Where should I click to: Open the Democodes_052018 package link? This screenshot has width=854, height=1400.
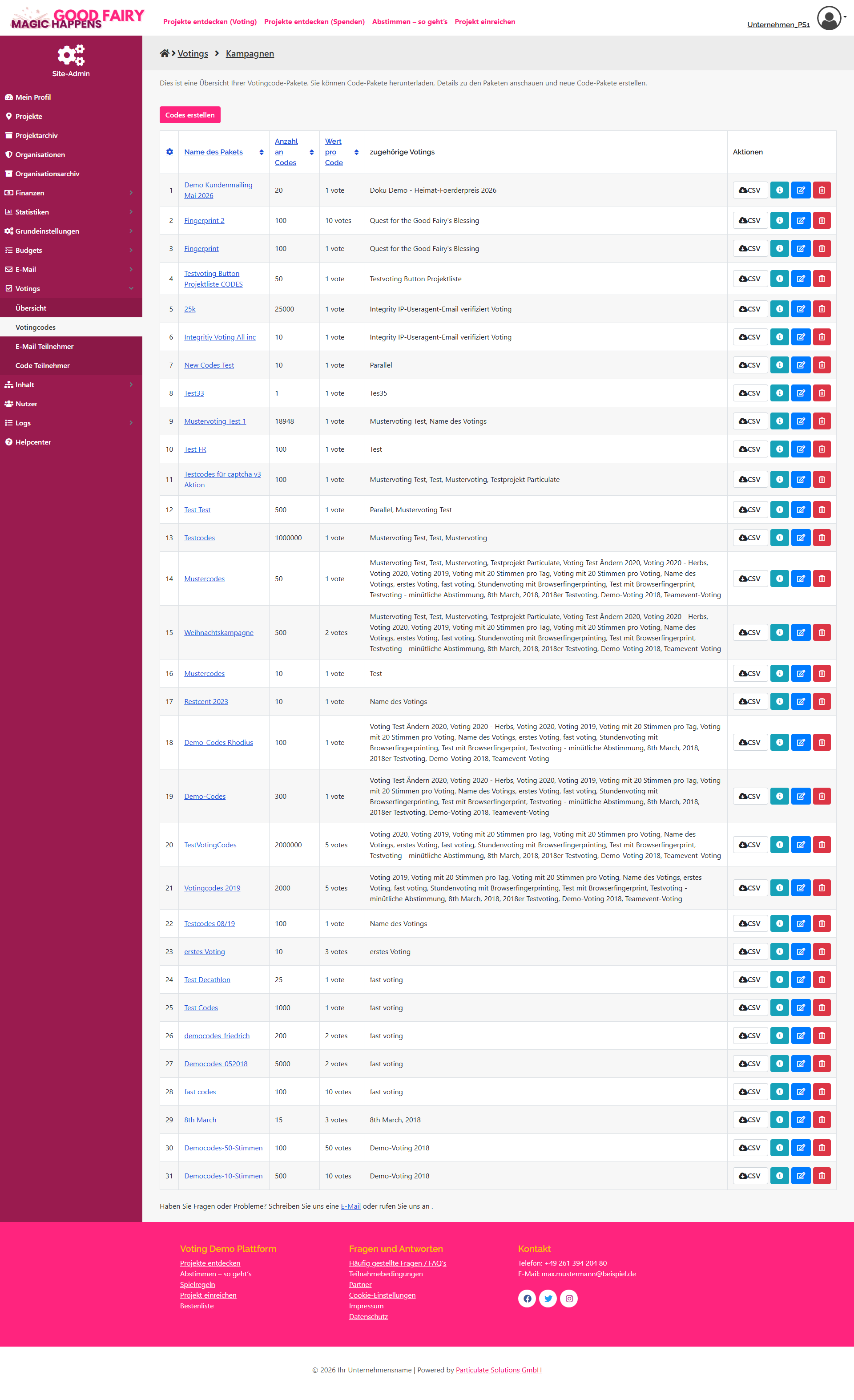tap(216, 1064)
